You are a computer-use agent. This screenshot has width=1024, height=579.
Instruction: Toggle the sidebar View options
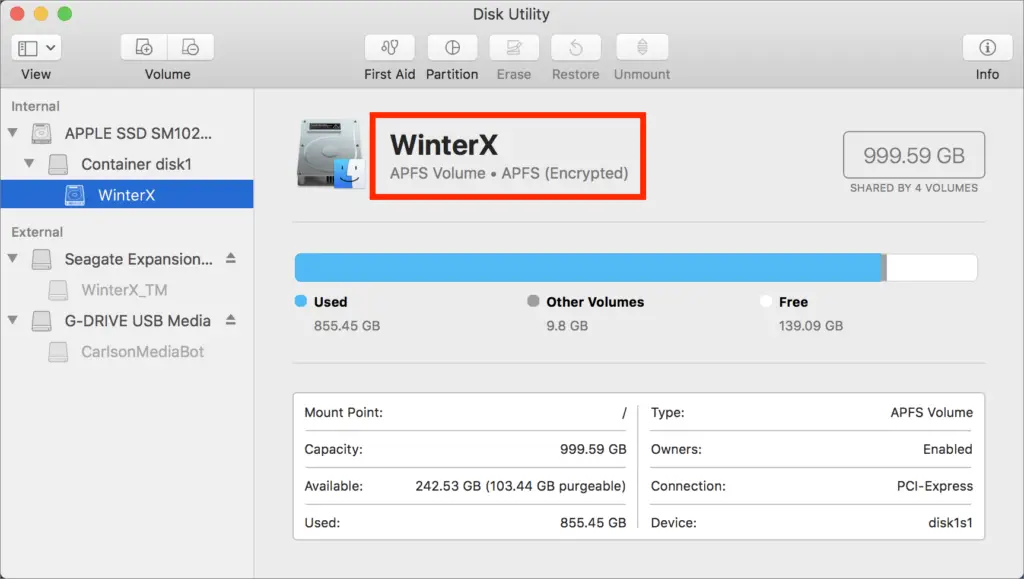point(27,46)
